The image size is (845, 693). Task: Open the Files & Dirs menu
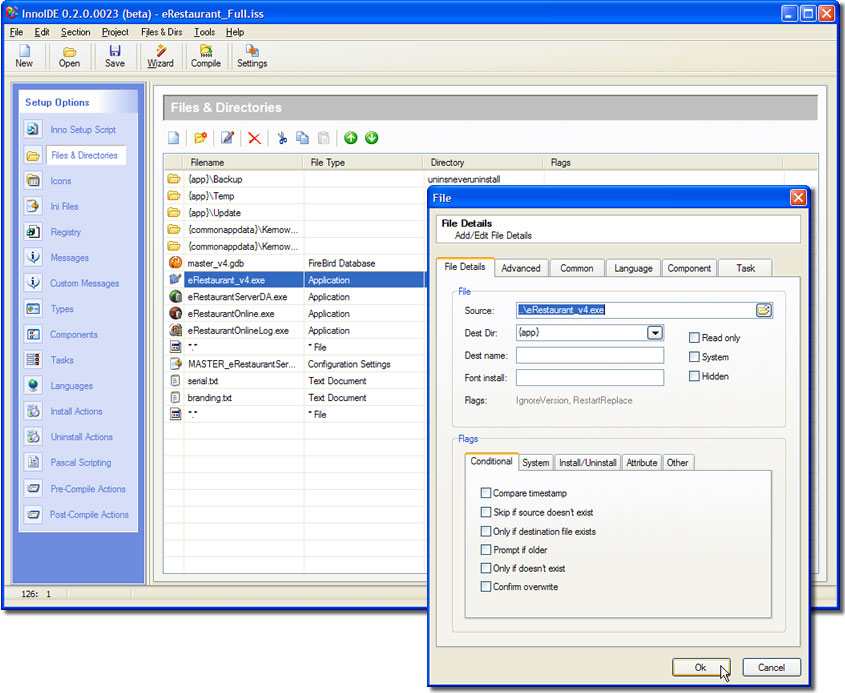click(x=161, y=32)
